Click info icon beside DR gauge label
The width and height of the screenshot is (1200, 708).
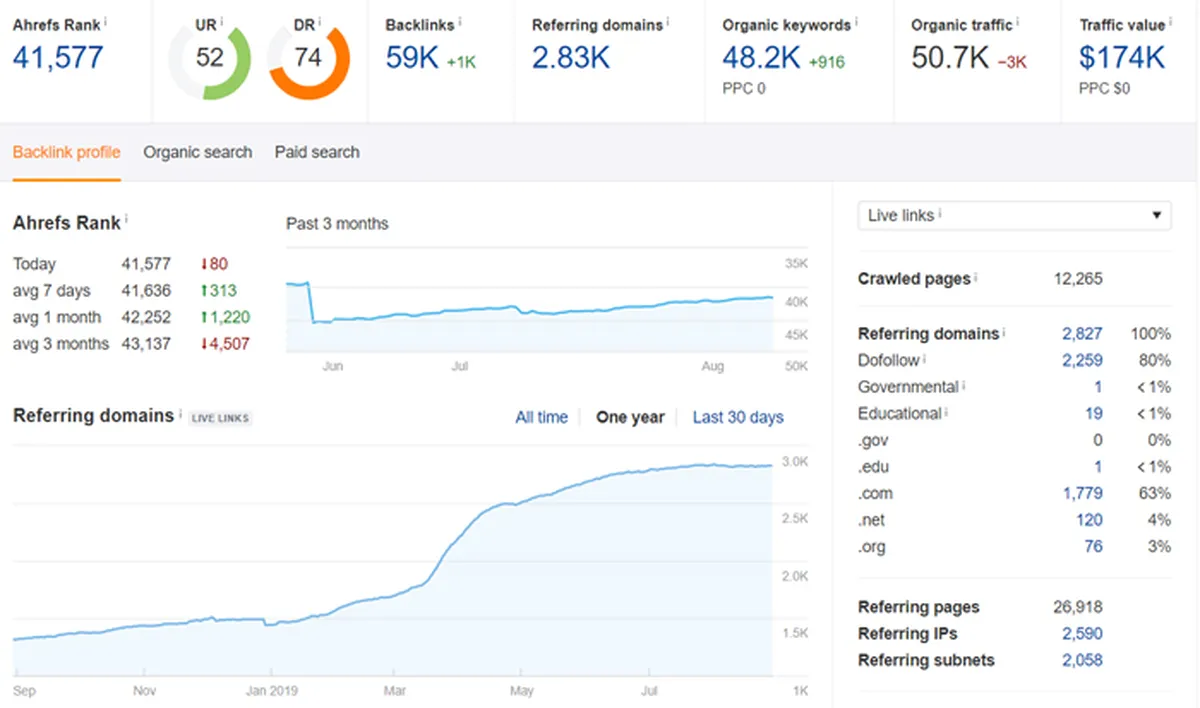pyautogui.click(x=321, y=21)
